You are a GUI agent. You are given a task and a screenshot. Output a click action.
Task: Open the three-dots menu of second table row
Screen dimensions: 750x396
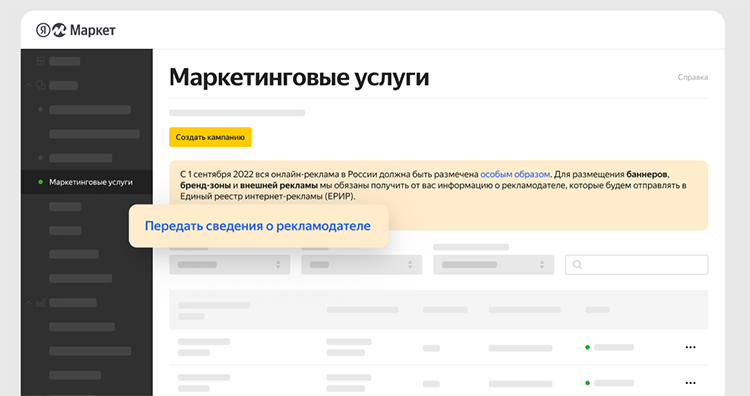690,383
